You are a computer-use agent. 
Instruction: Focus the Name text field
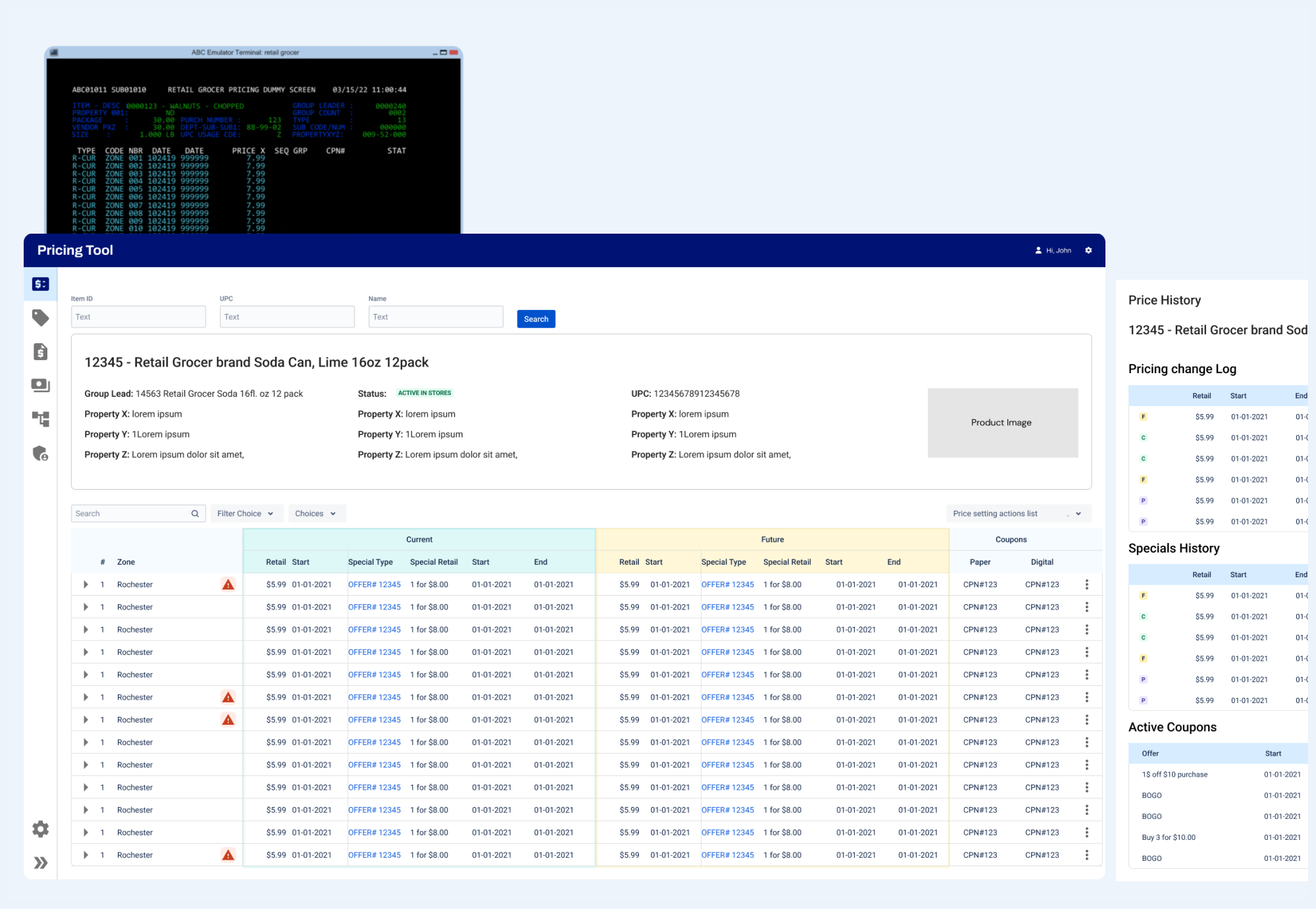pos(436,317)
